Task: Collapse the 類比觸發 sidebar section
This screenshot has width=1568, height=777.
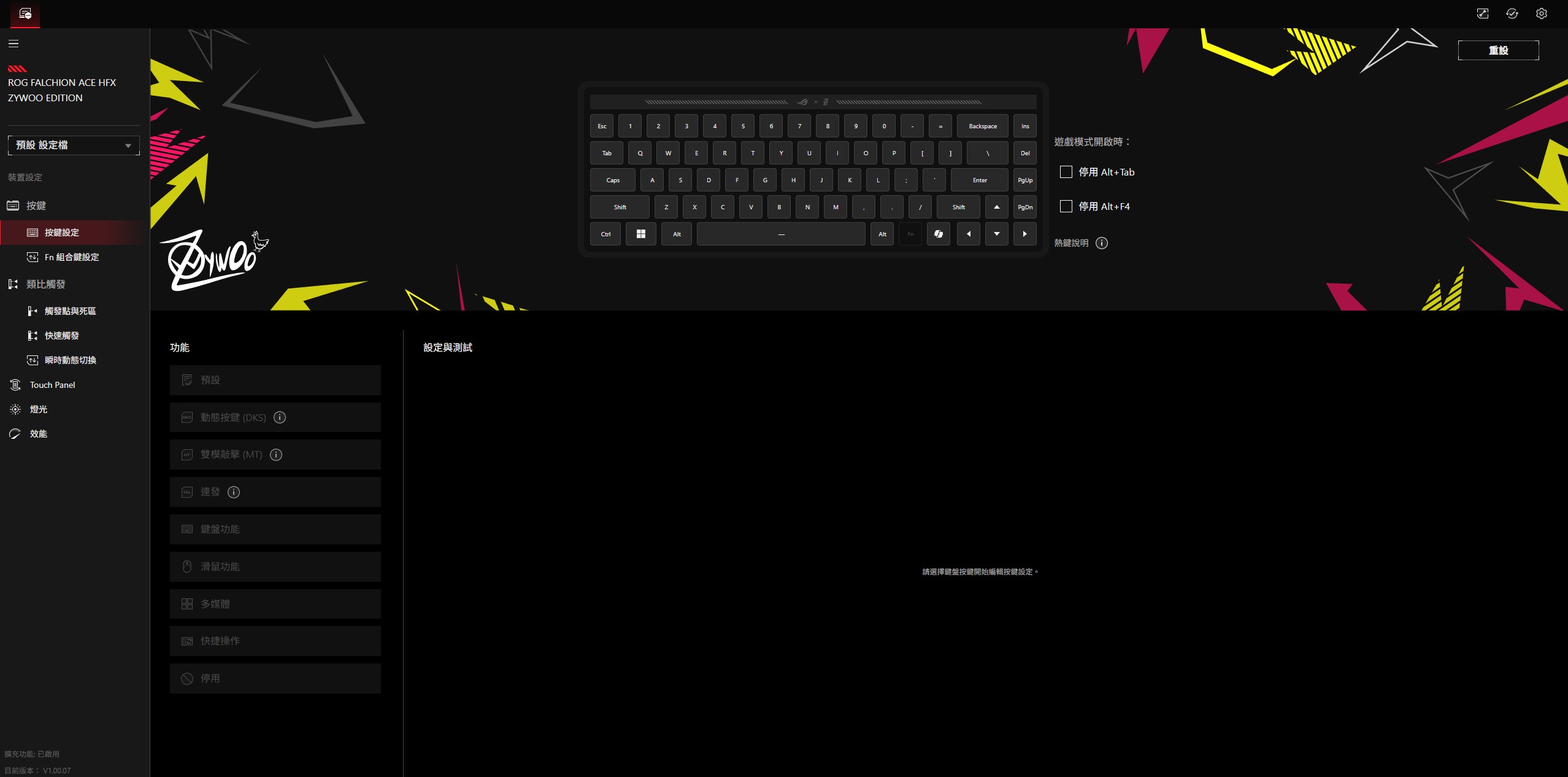Action: point(45,284)
